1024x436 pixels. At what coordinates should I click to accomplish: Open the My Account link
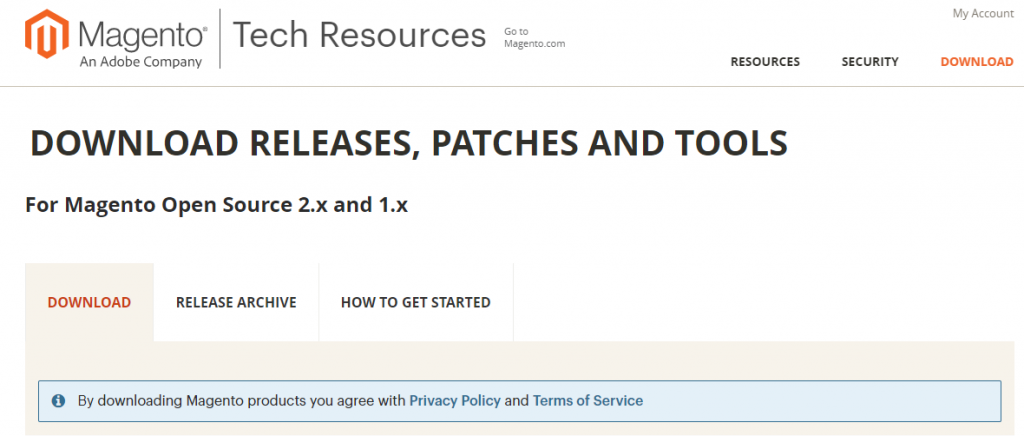(982, 13)
